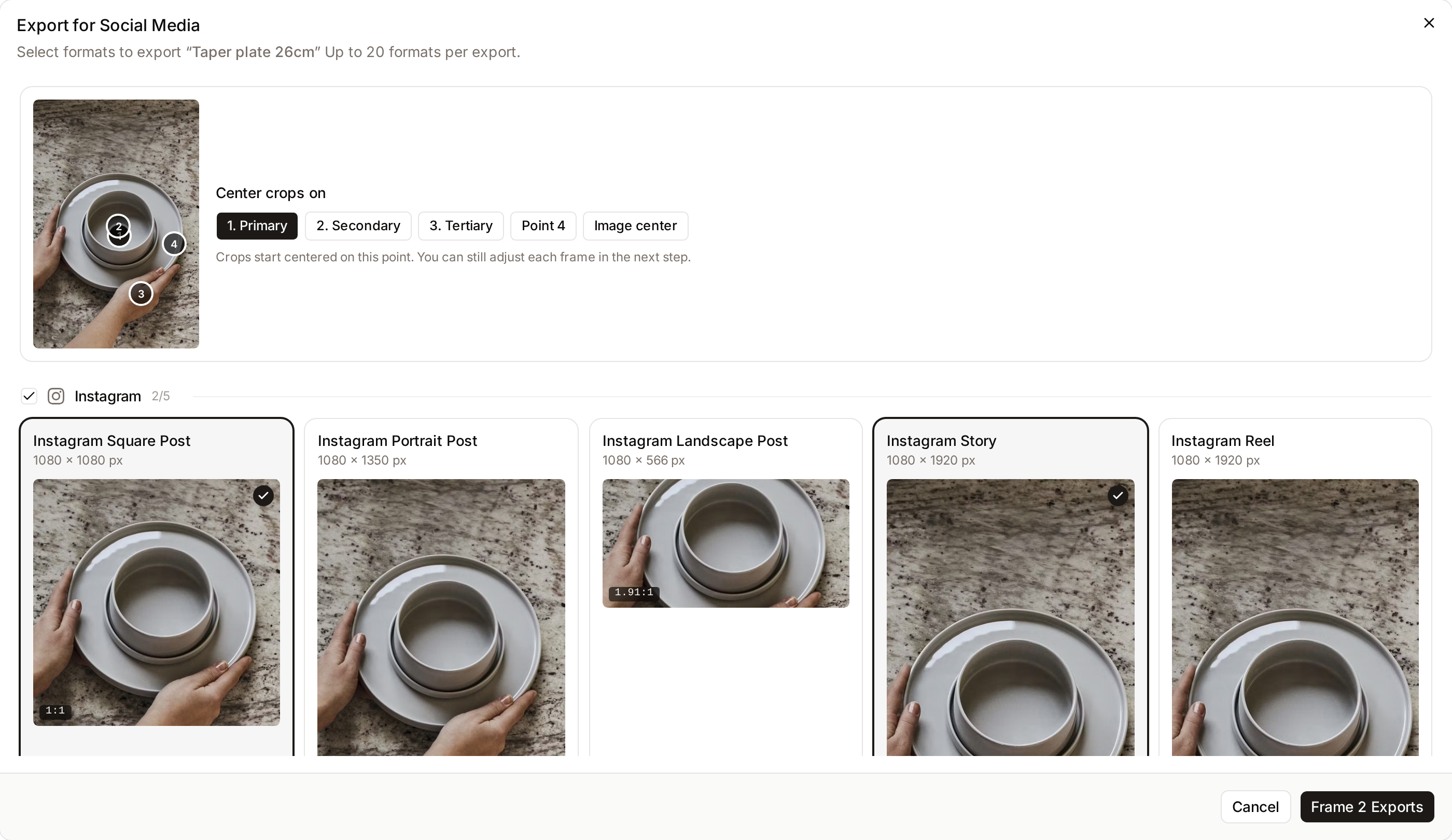Click the Frame 2 Exports button
Viewport: 1452px width, 840px height.
(x=1367, y=807)
